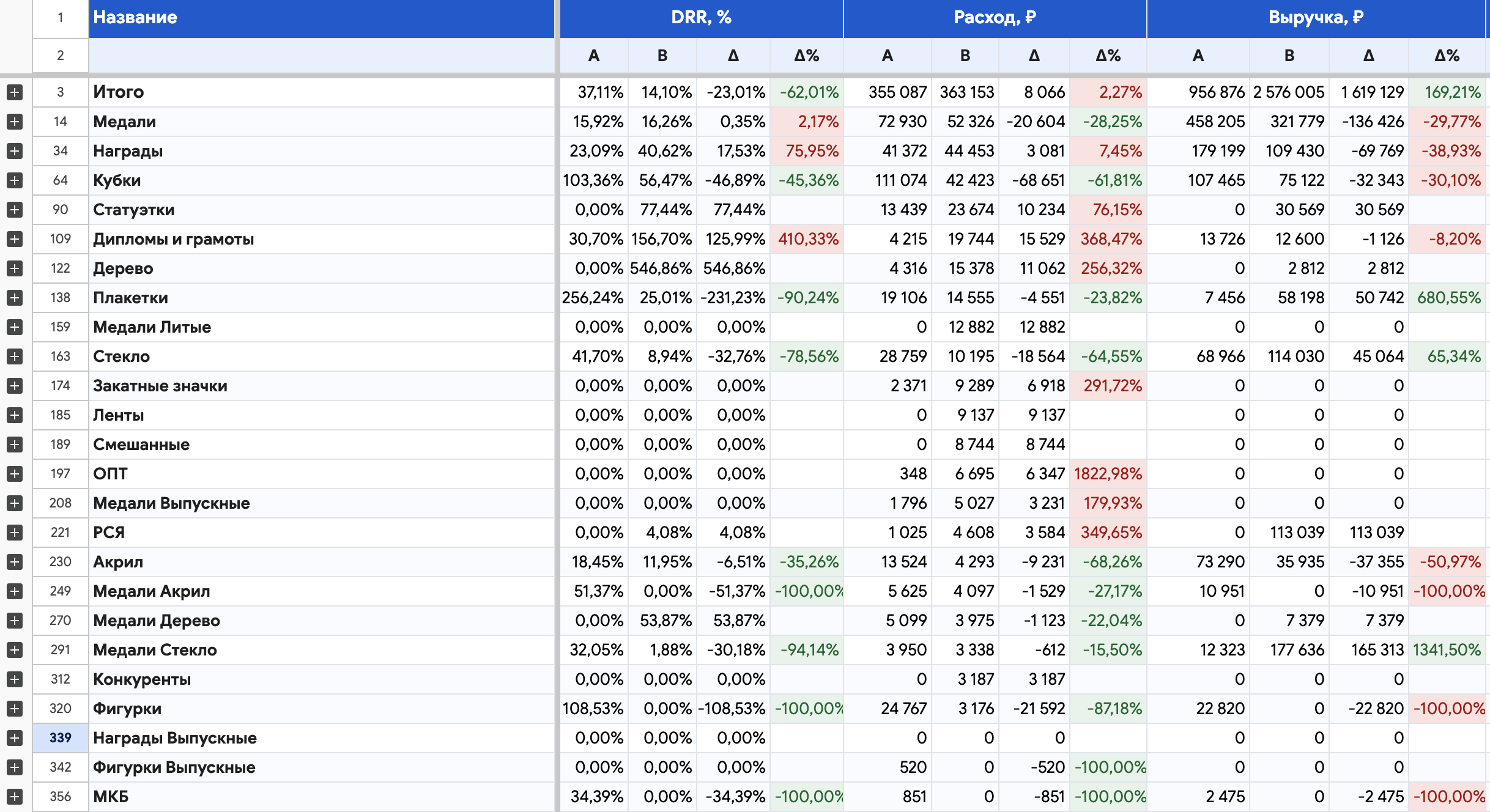Click the DRR, % header cell
Screen dimensions: 1490x812
click(701, 18)
